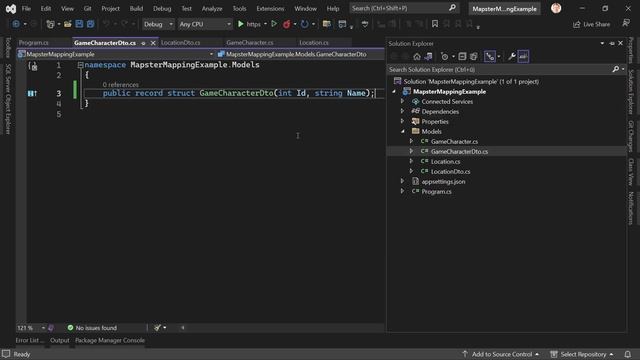Click Start Without Debugging outline play icon
The width and height of the screenshot is (640, 360).
tap(274, 24)
